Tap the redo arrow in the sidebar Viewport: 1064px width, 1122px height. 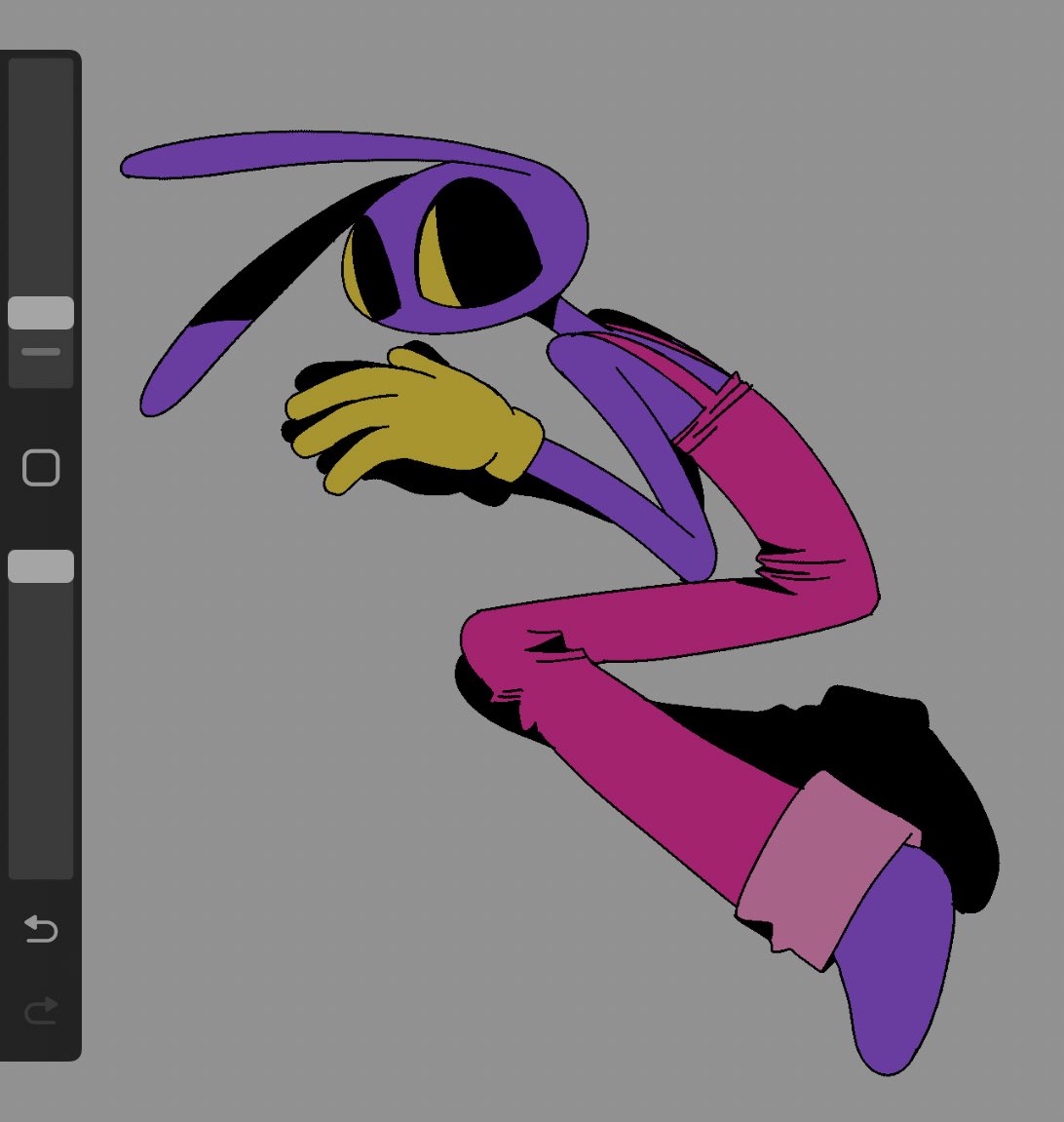coord(41,1010)
